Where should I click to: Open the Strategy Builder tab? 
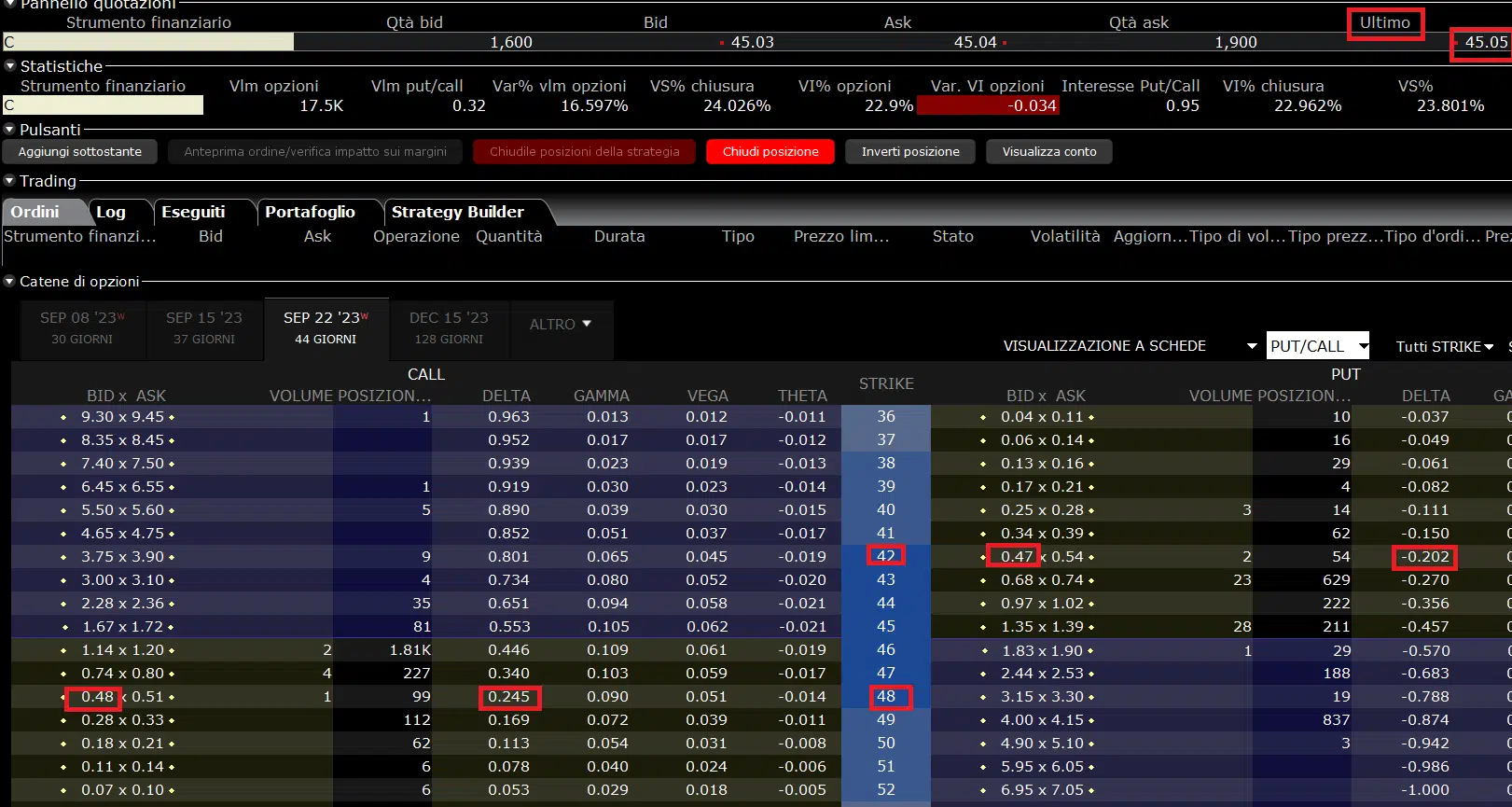pyautogui.click(x=457, y=213)
